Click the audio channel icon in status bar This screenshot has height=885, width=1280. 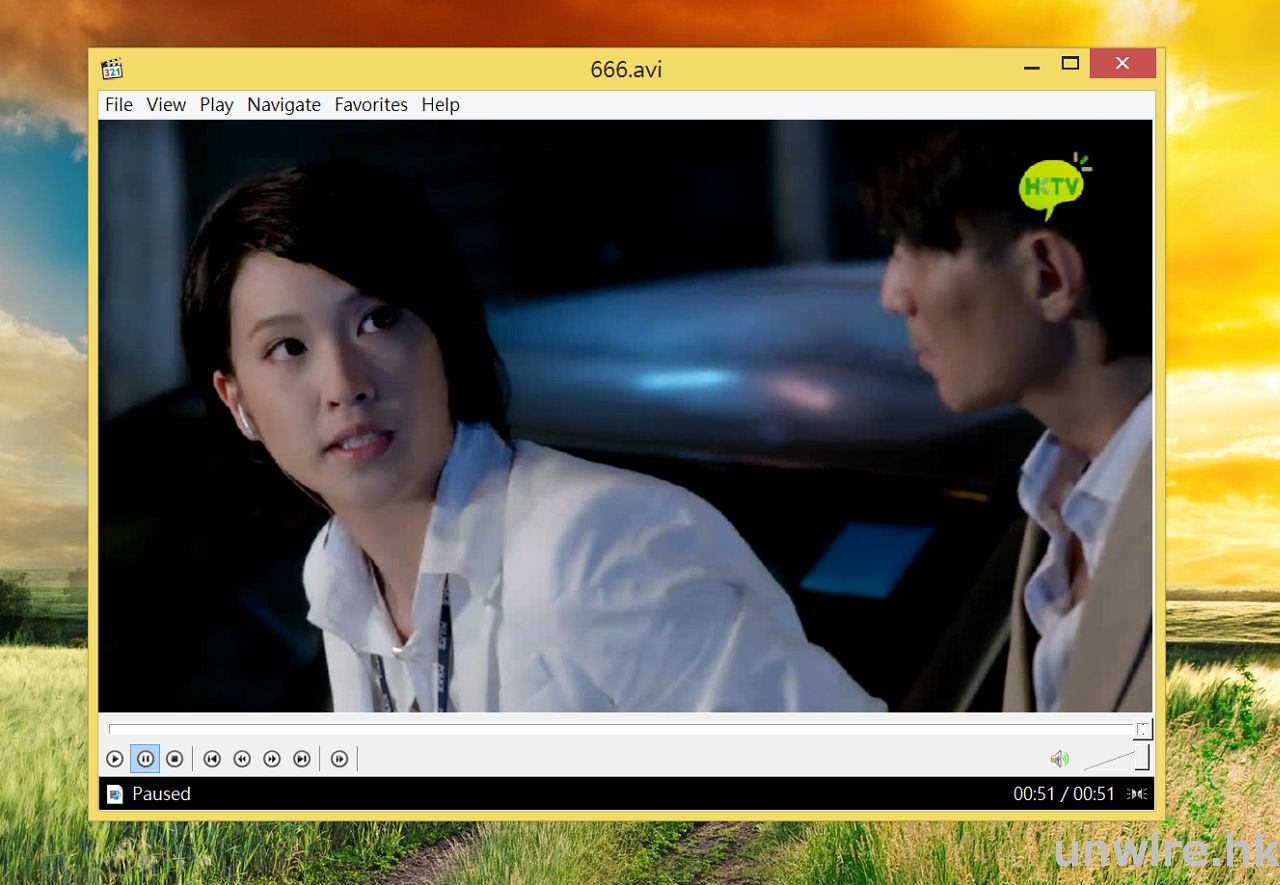point(1137,794)
